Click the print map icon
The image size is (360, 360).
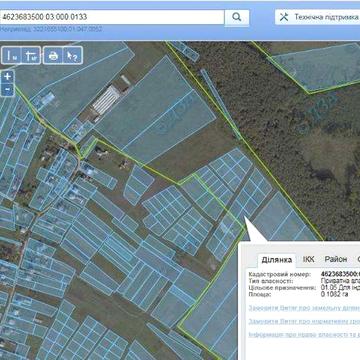53,55
